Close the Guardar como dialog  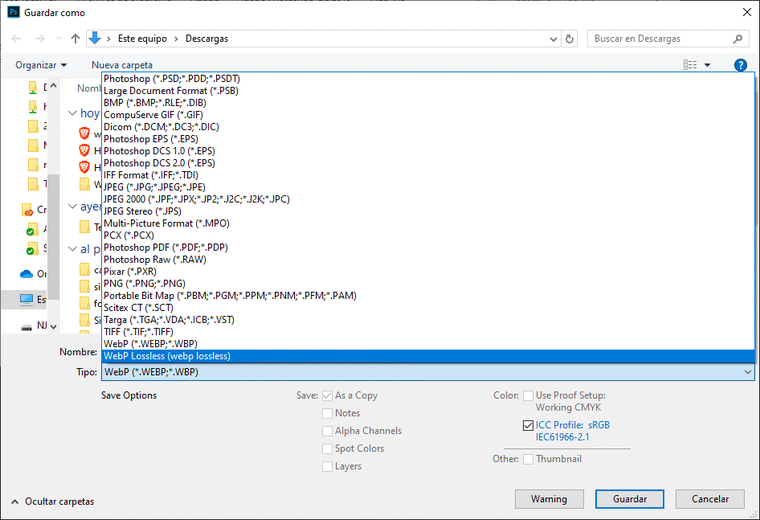[x=747, y=12]
